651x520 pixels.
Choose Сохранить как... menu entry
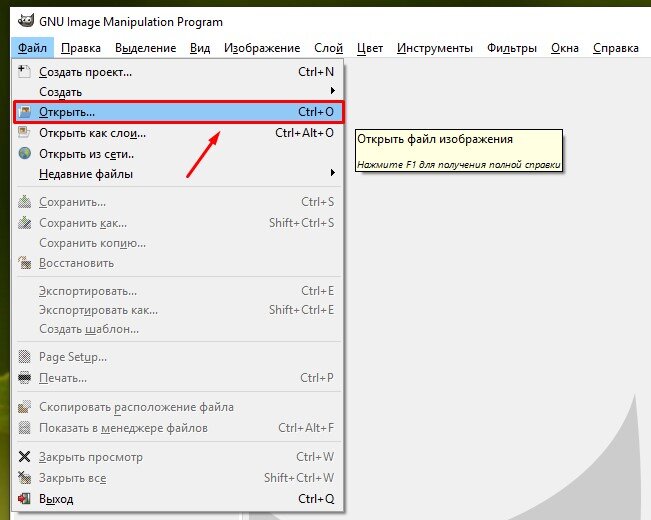click(178, 223)
